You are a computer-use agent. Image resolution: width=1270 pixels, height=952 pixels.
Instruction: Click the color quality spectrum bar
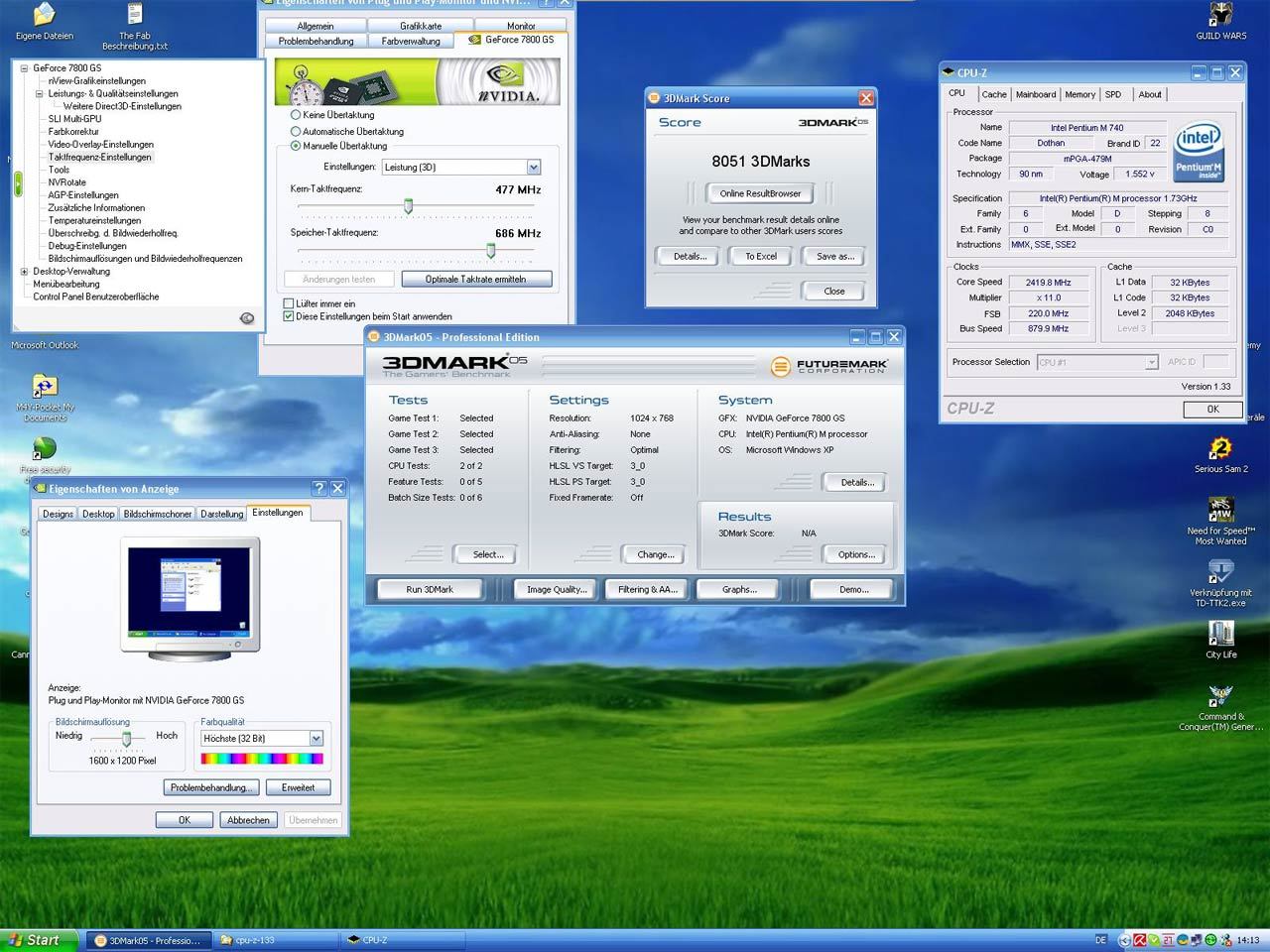coord(262,759)
